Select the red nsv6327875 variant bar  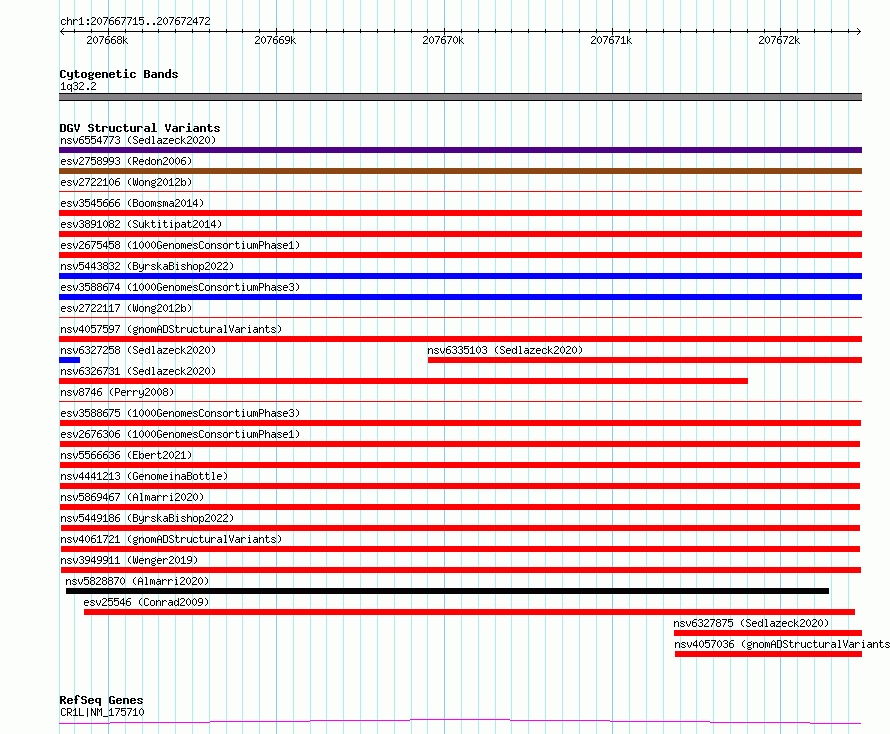pos(768,633)
